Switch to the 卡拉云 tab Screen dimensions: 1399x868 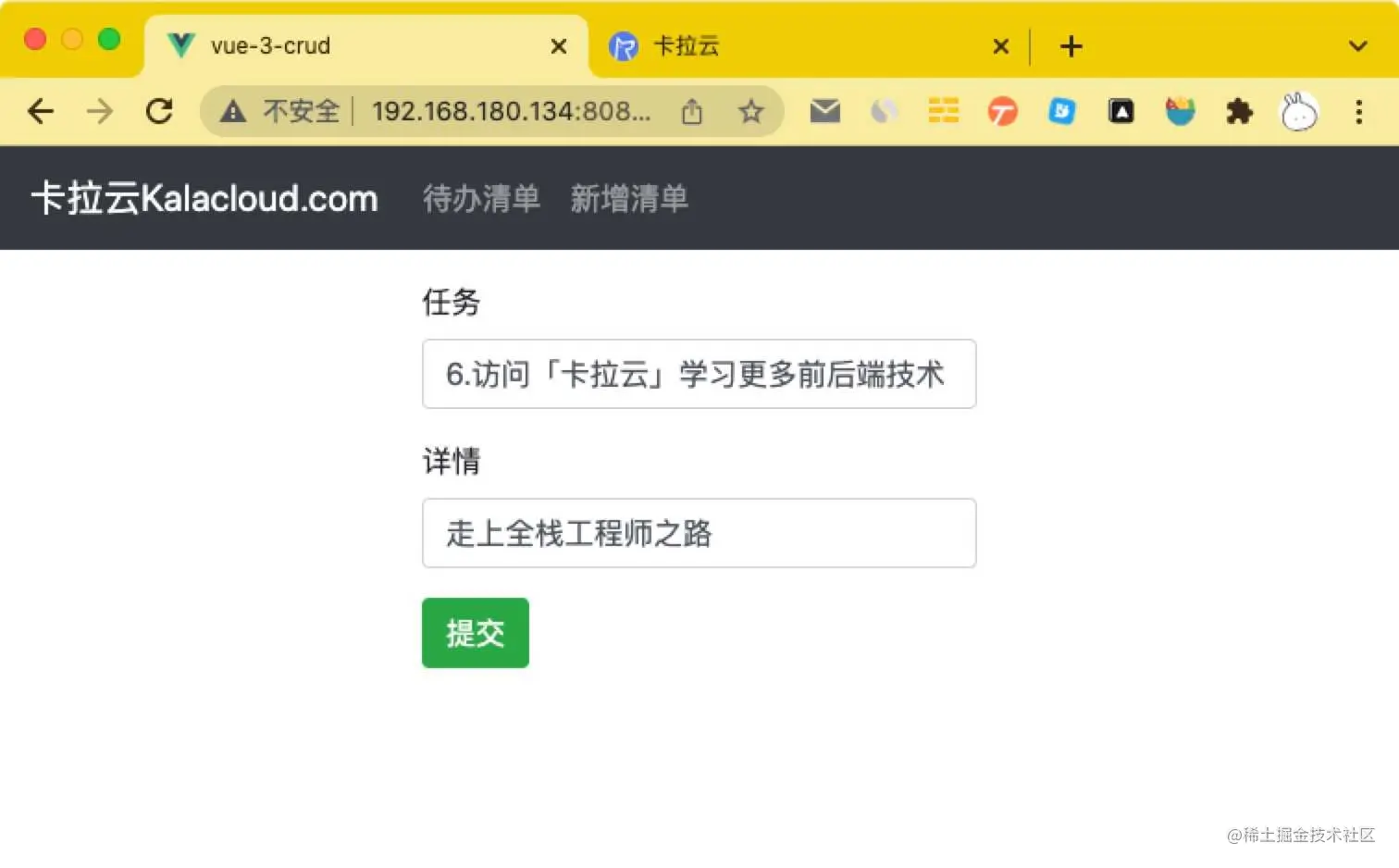810,46
